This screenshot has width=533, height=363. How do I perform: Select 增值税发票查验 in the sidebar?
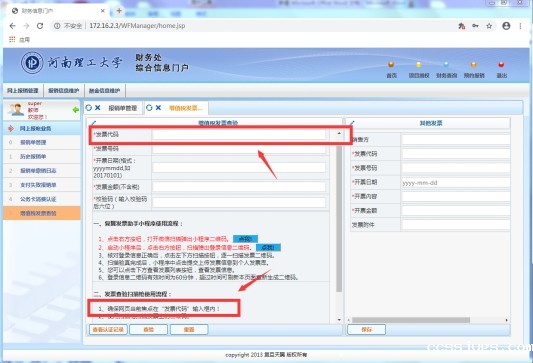click(x=41, y=213)
